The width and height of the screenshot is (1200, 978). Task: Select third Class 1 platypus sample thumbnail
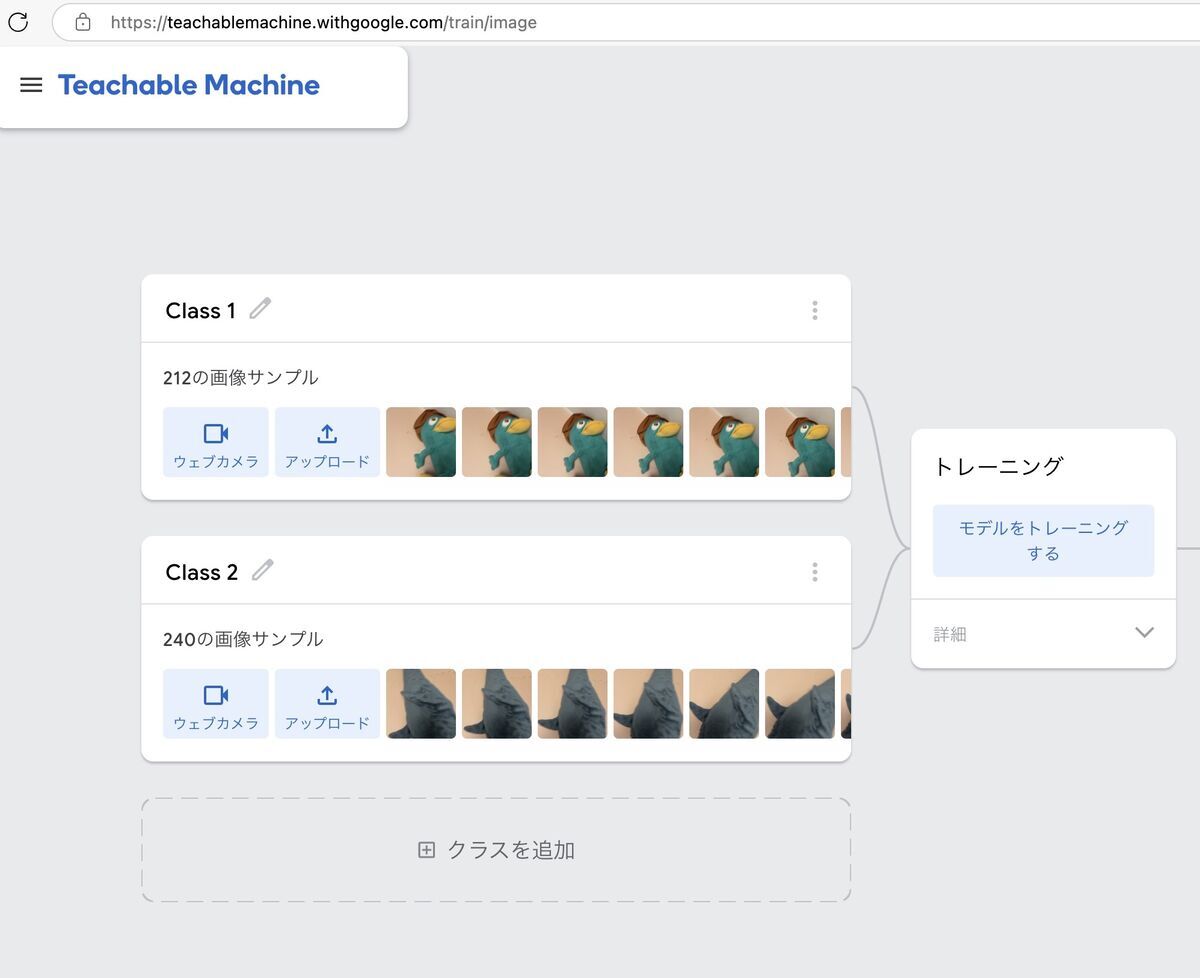(573, 442)
